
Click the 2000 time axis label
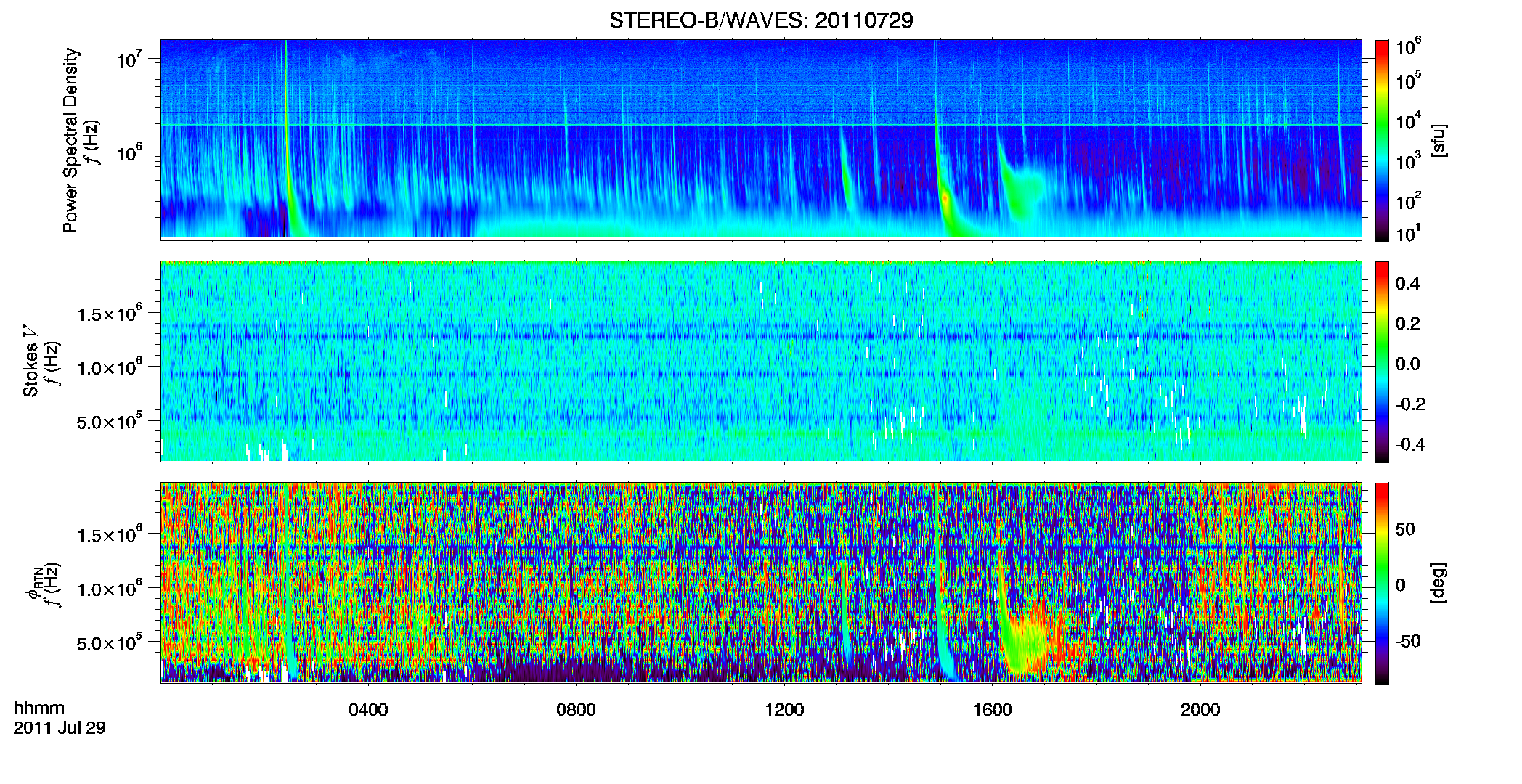click(1200, 710)
